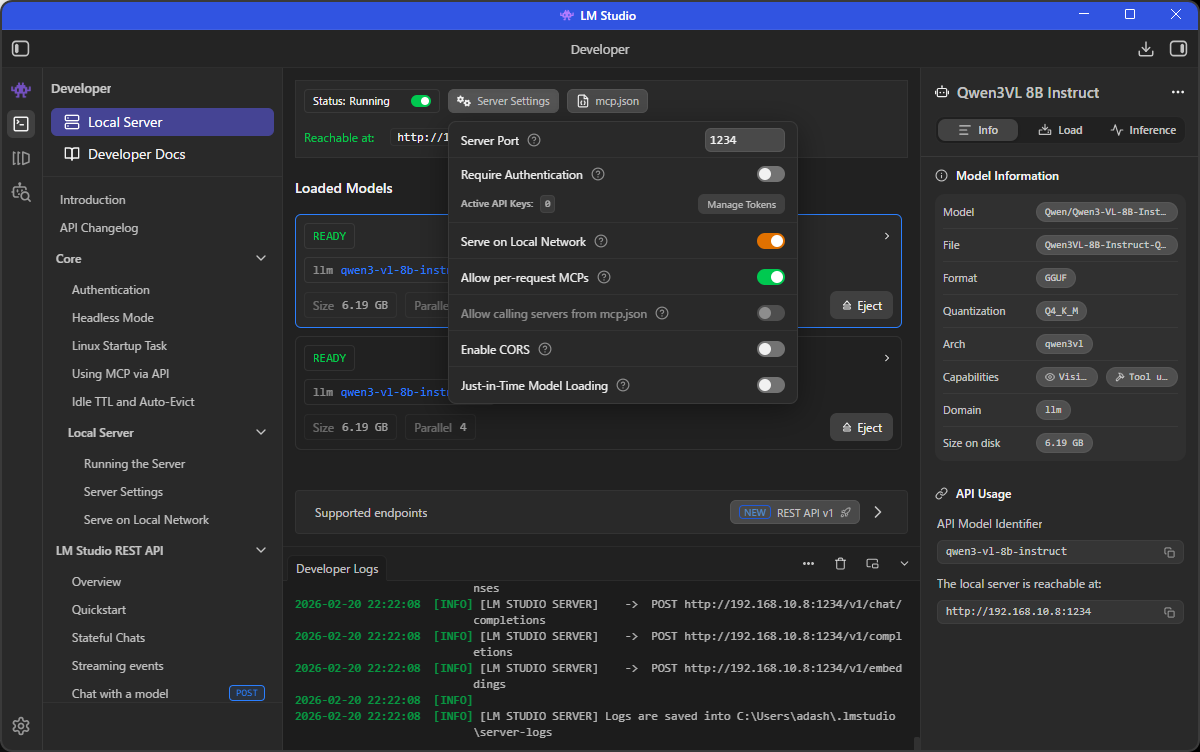Toggle Just-in-Time Model Loading
This screenshot has width=1200, height=752.
(x=770, y=385)
